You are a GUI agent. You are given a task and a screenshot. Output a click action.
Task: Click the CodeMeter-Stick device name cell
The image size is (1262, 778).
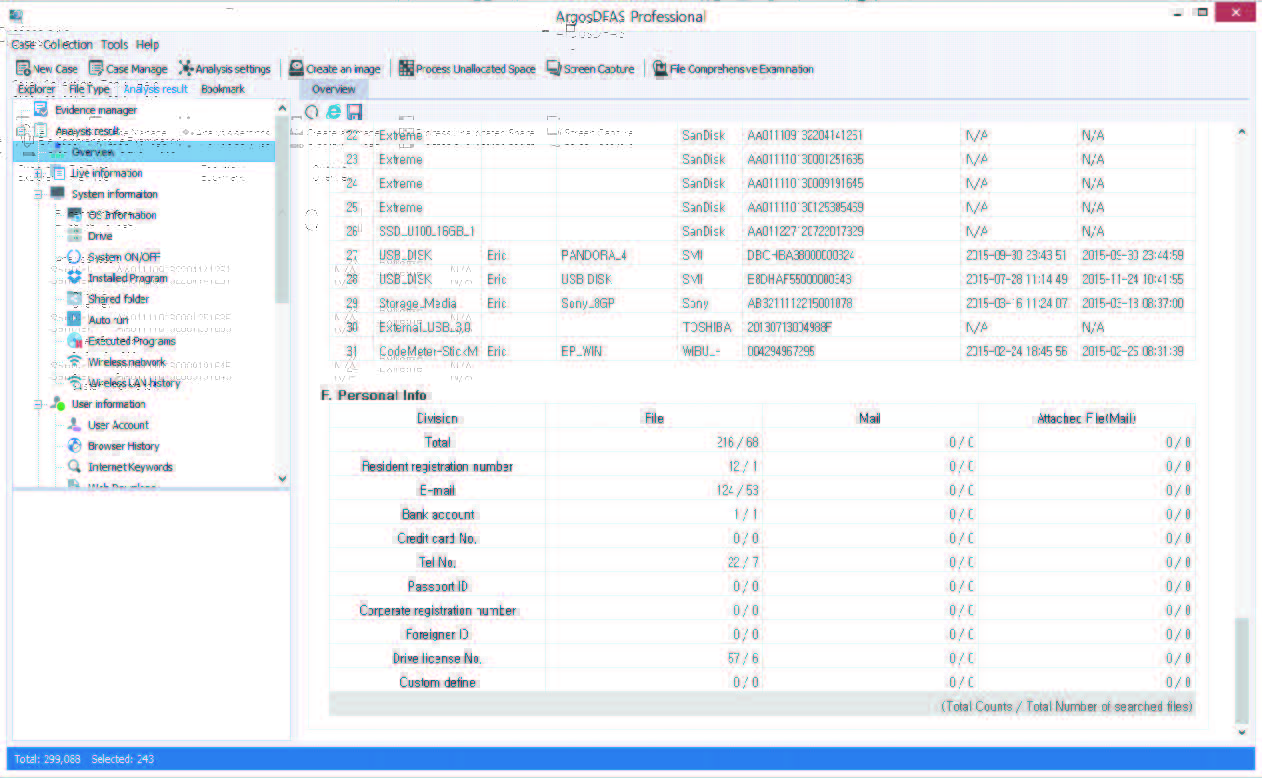coord(428,351)
